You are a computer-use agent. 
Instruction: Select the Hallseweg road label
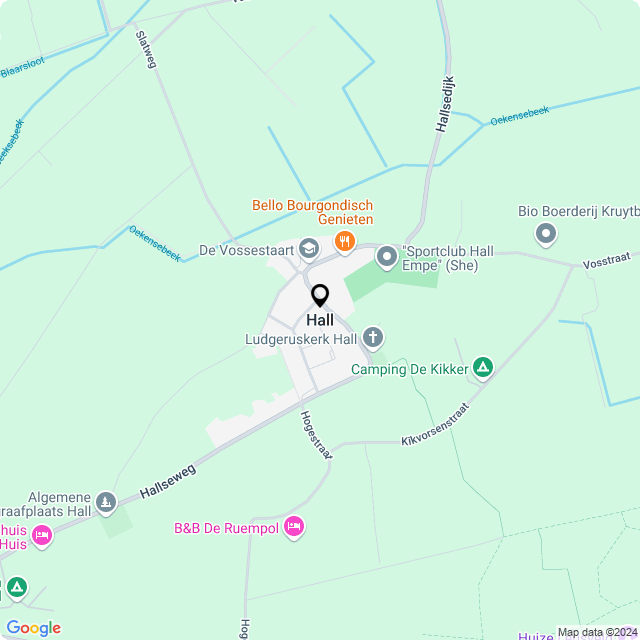point(168,482)
